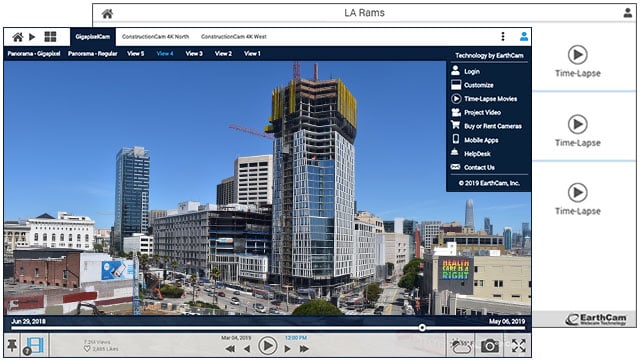640x360 pixels.
Task: Click the Contact Us envelope icon
Action: (455, 167)
